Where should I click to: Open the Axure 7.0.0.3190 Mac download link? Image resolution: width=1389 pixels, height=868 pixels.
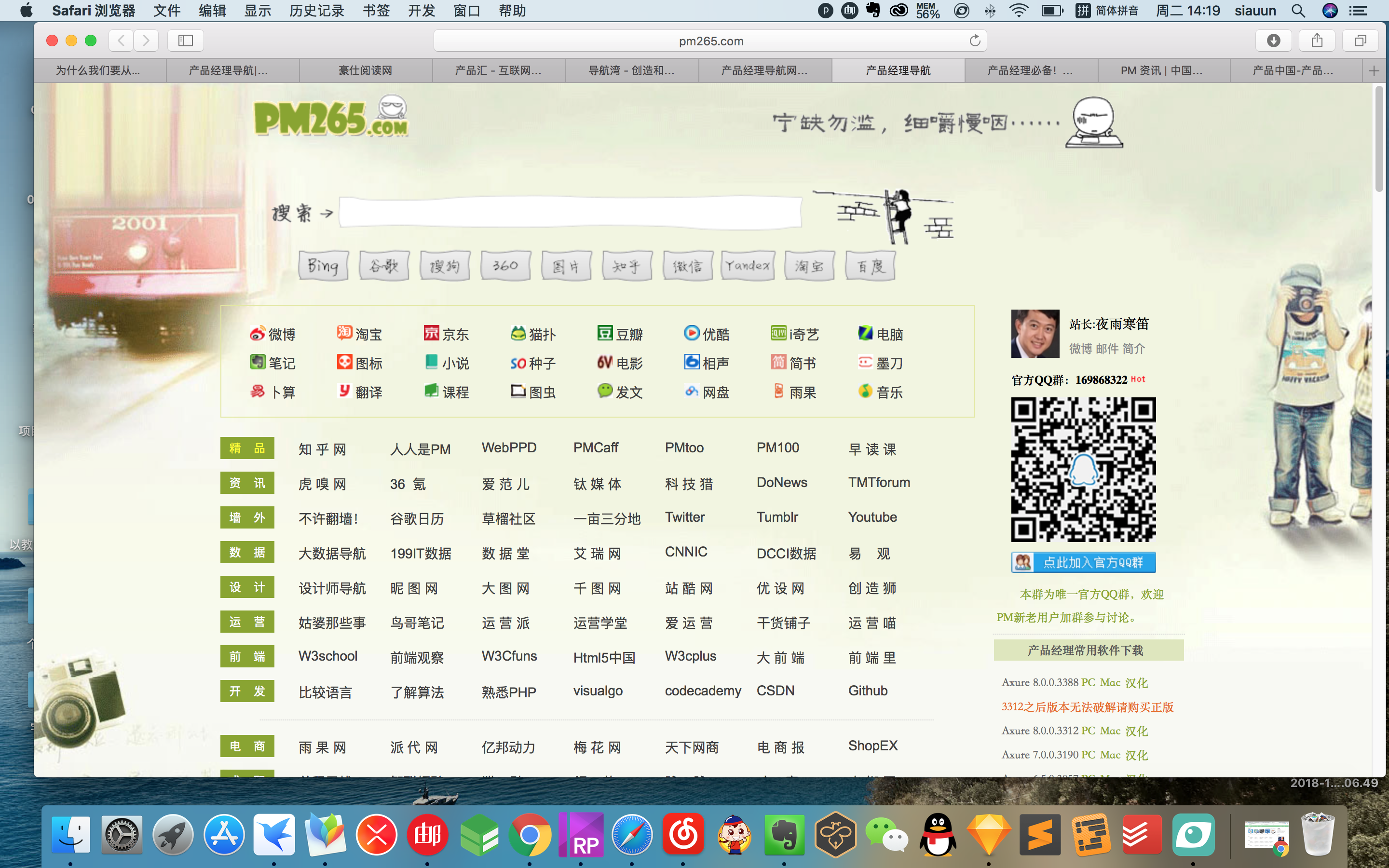[1110, 755]
